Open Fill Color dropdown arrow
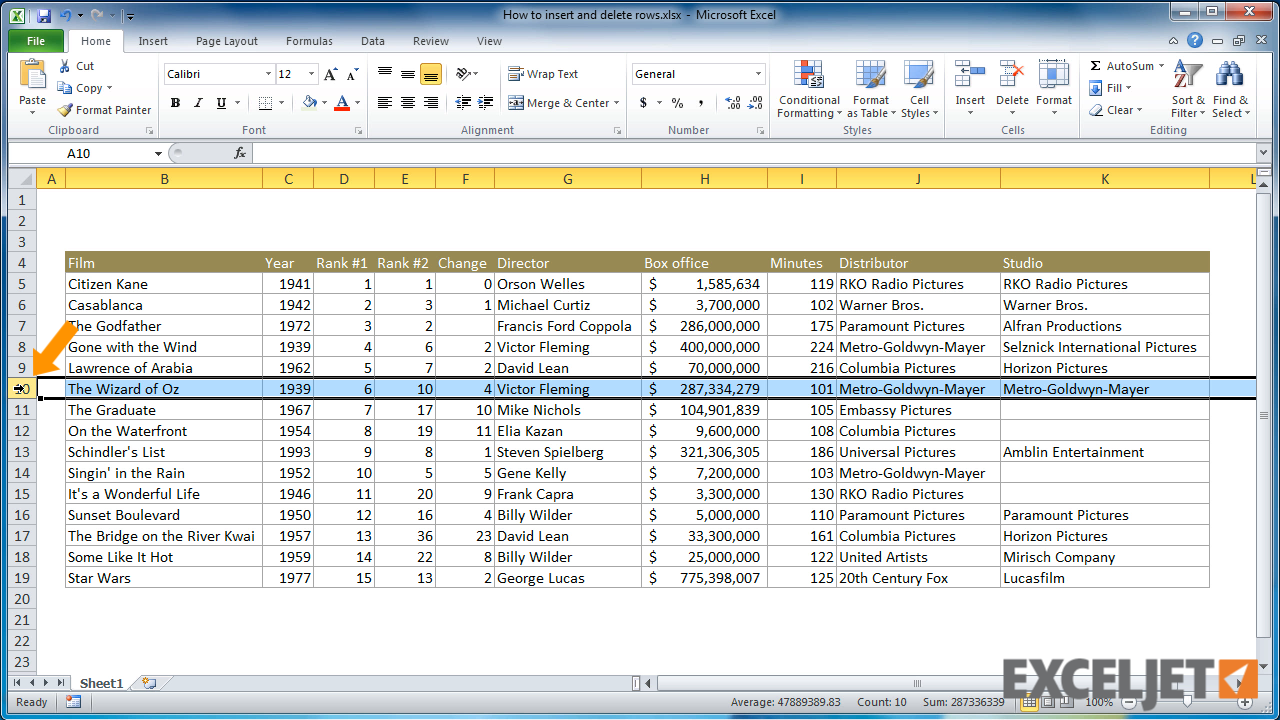The height and width of the screenshot is (720, 1280). [x=326, y=103]
